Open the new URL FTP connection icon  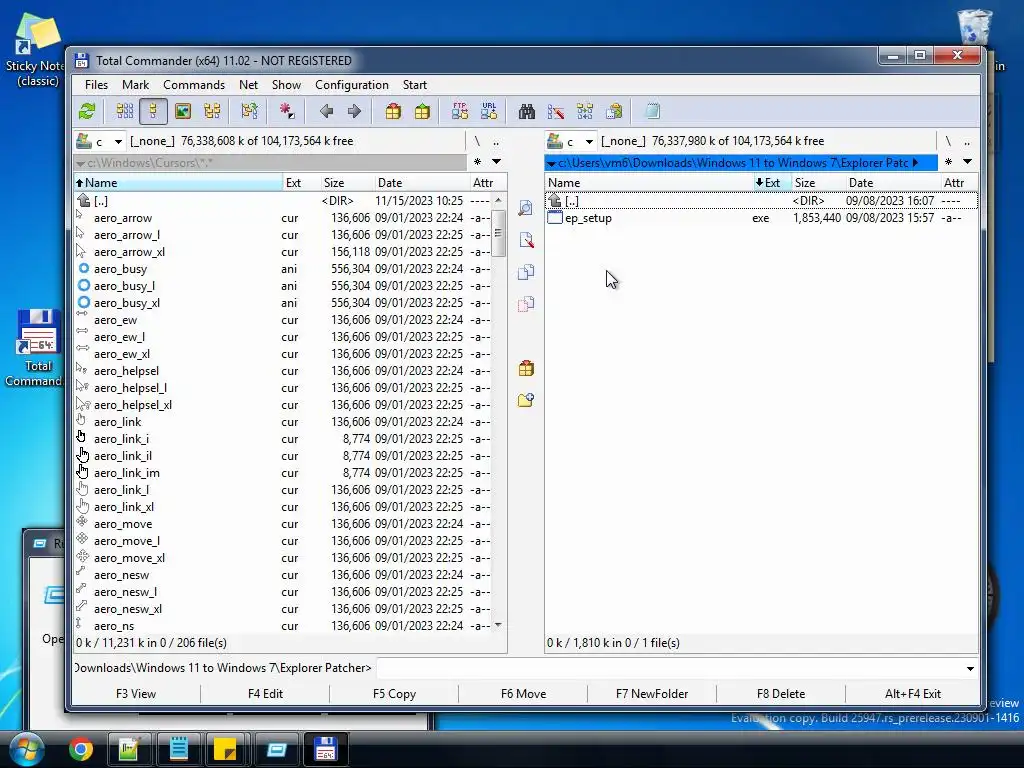(x=489, y=111)
